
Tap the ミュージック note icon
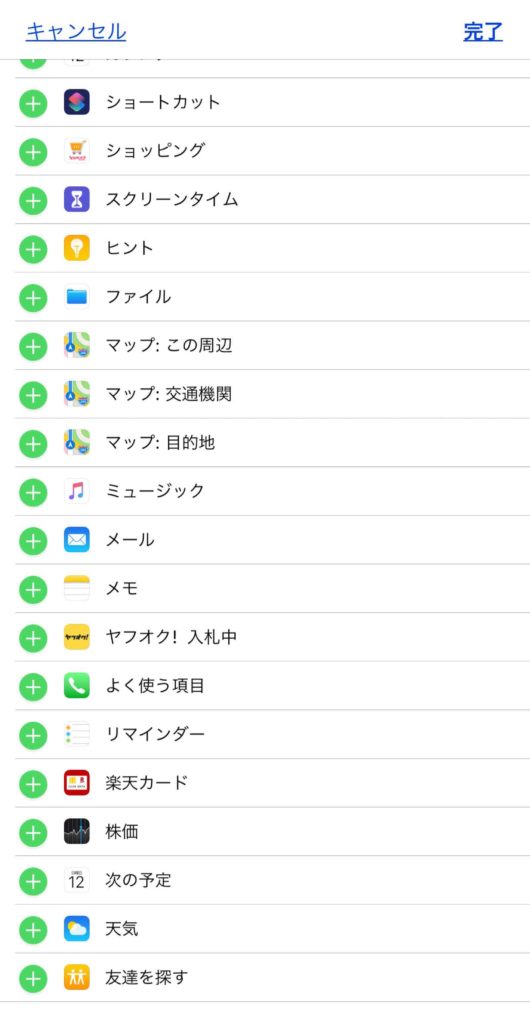[x=76, y=491]
